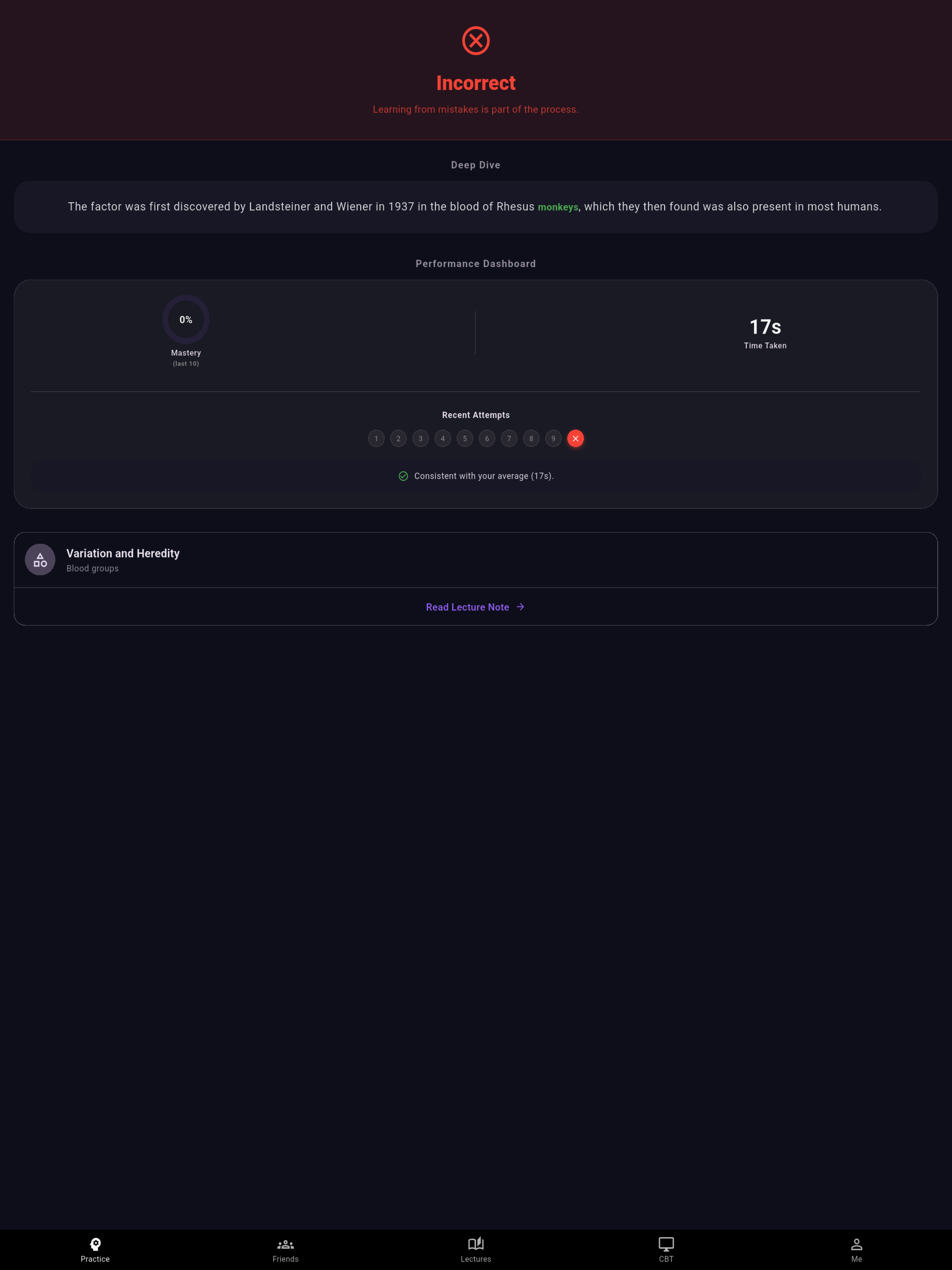Viewport: 952px width, 1270px height.
Task: Select the red failed attempt marker
Action: tap(576, 439)
